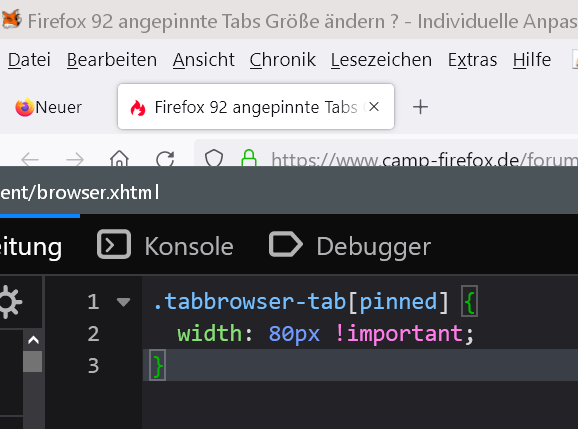The image size is (578, 429).
Task: Select the pinned Neuer tab
Action: point(49,107)
